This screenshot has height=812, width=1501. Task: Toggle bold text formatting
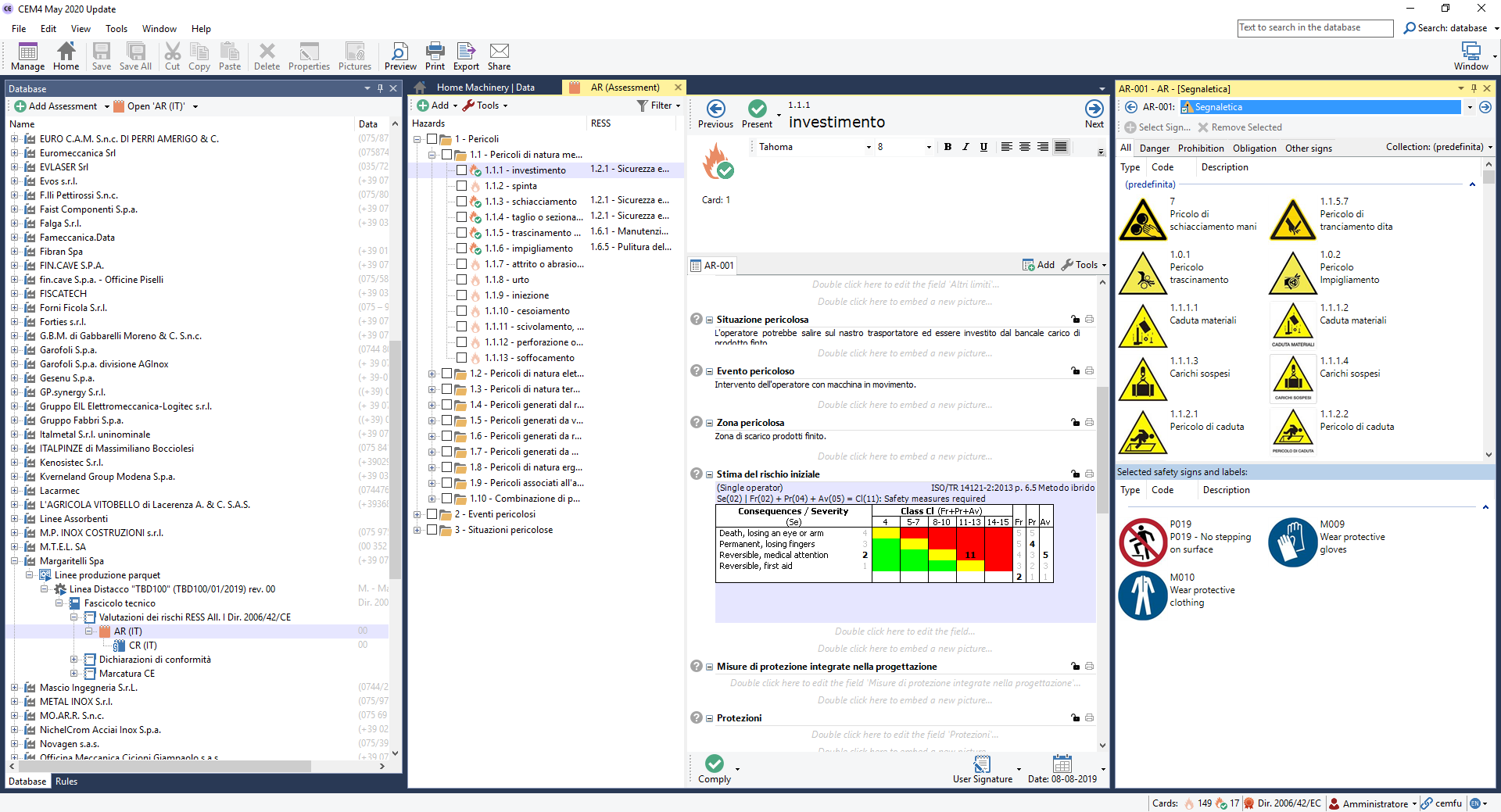point(948,147)
